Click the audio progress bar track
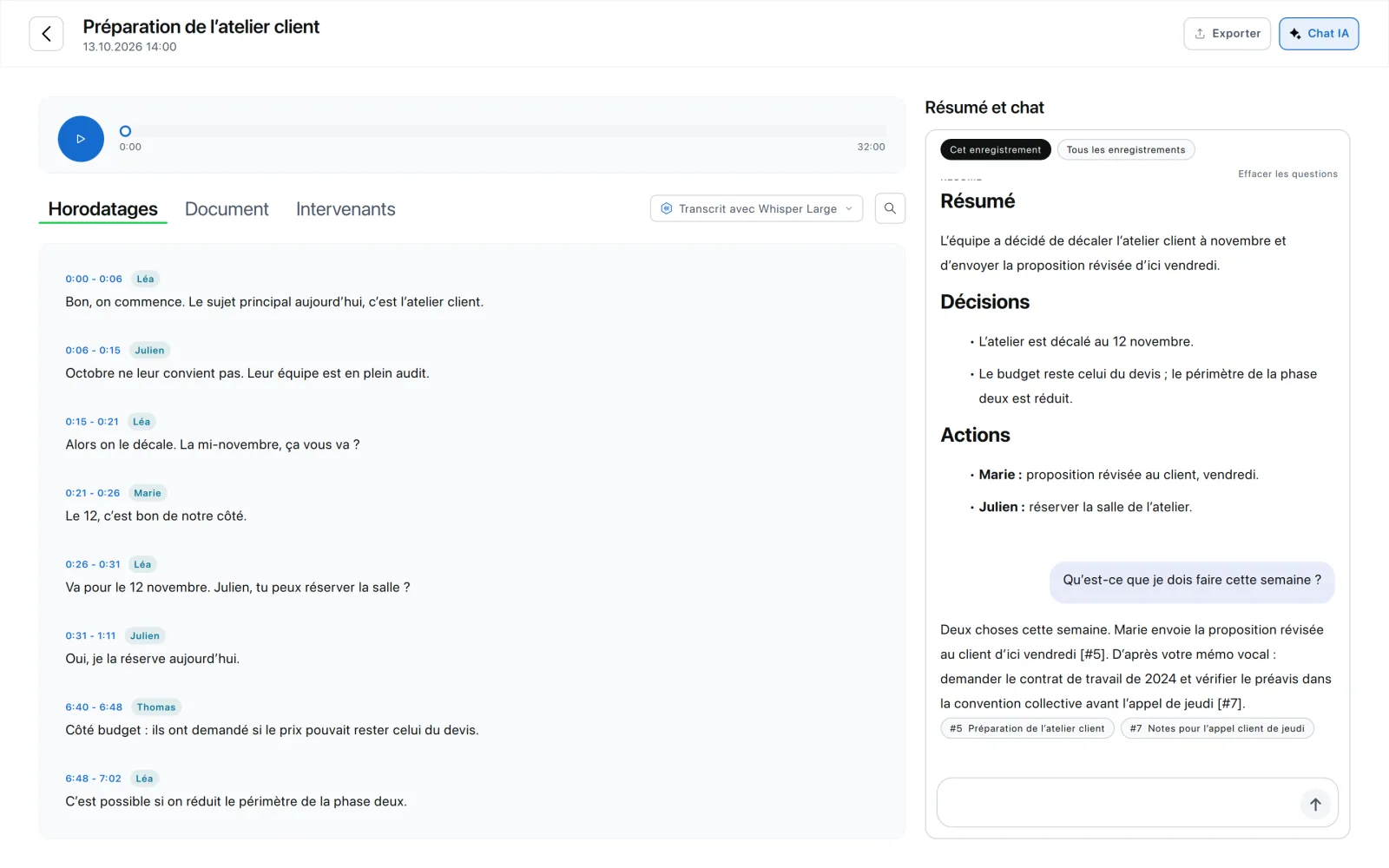Viewport: 1389px width, 868px height. click(504, 131)
